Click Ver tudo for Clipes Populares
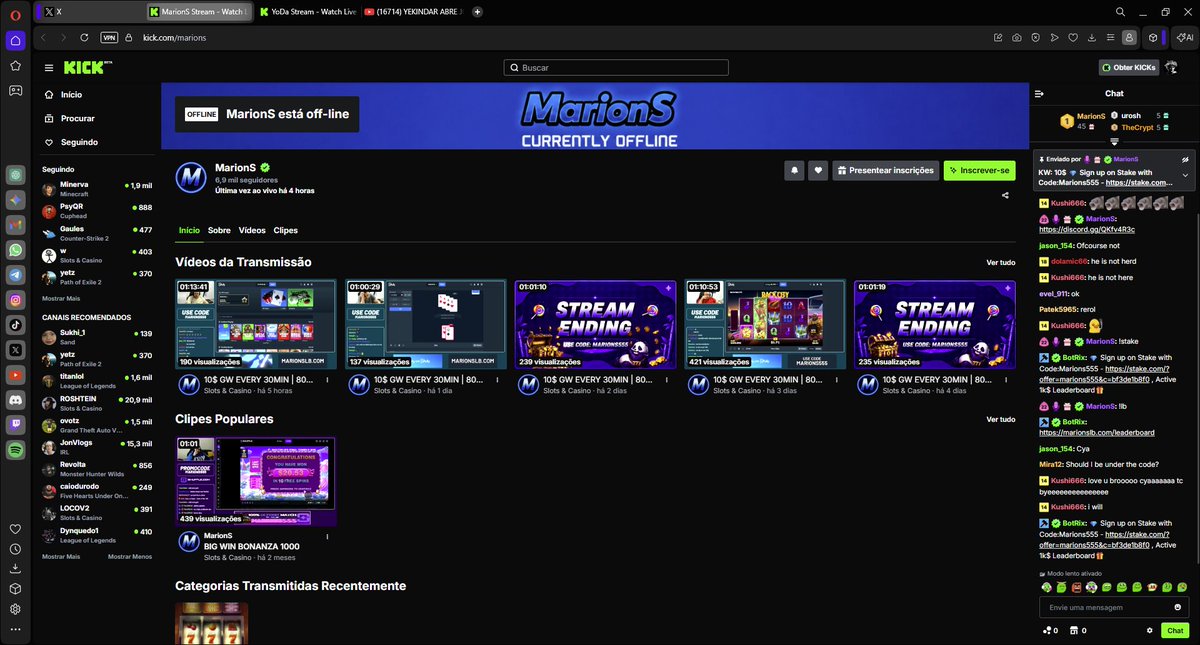 point(1000,419)
